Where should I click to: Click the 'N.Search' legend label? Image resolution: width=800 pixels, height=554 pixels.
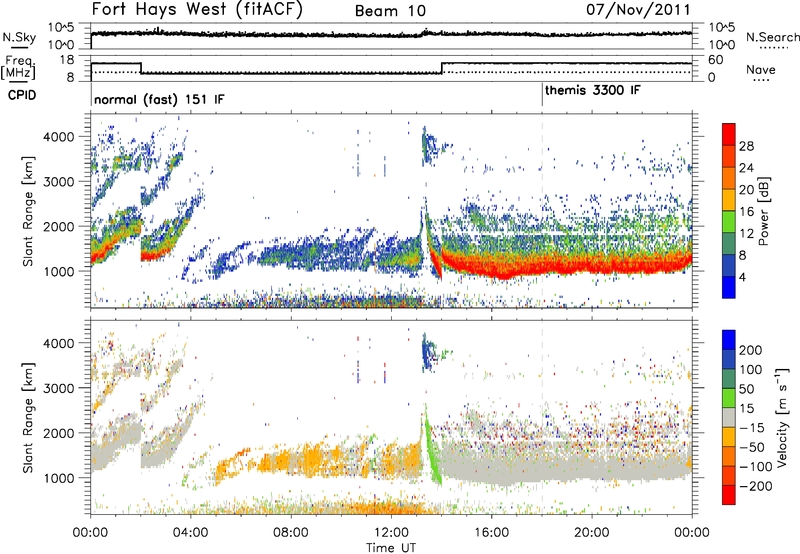(x=772, y=37)
